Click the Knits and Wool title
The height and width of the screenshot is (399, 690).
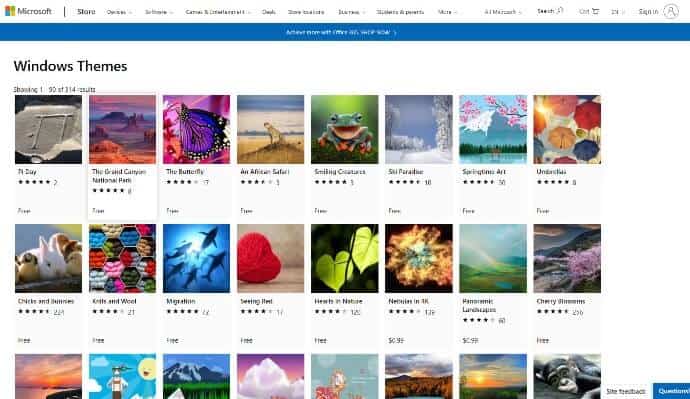coord(114,301)
